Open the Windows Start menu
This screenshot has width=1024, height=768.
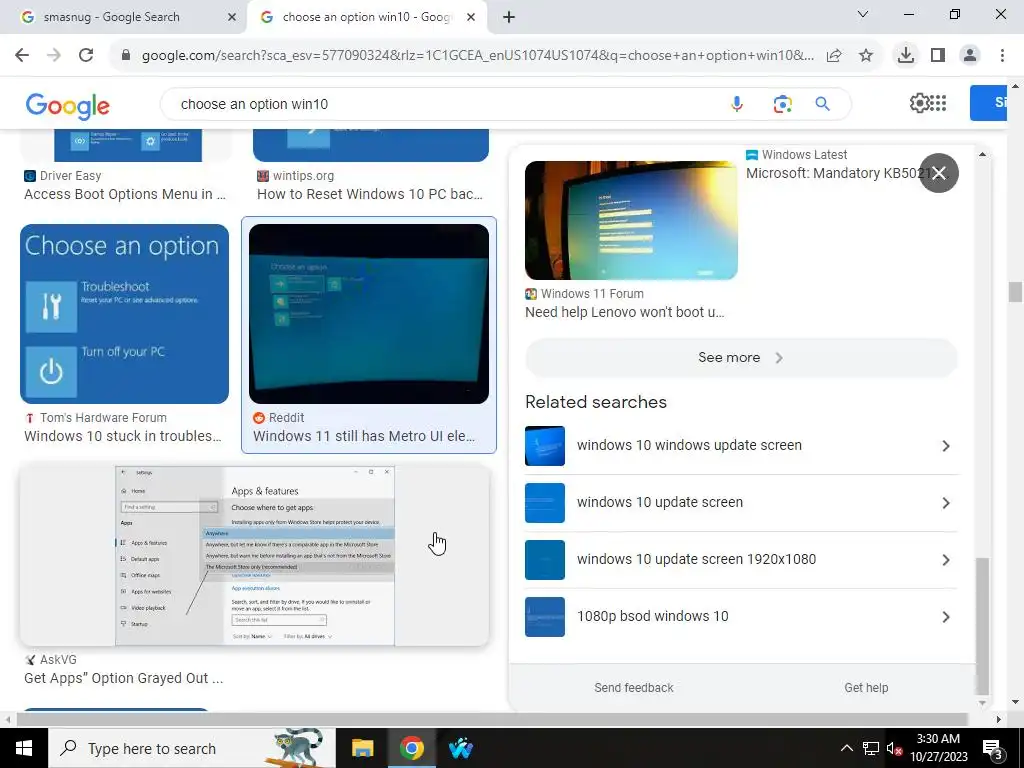point(24,748)
